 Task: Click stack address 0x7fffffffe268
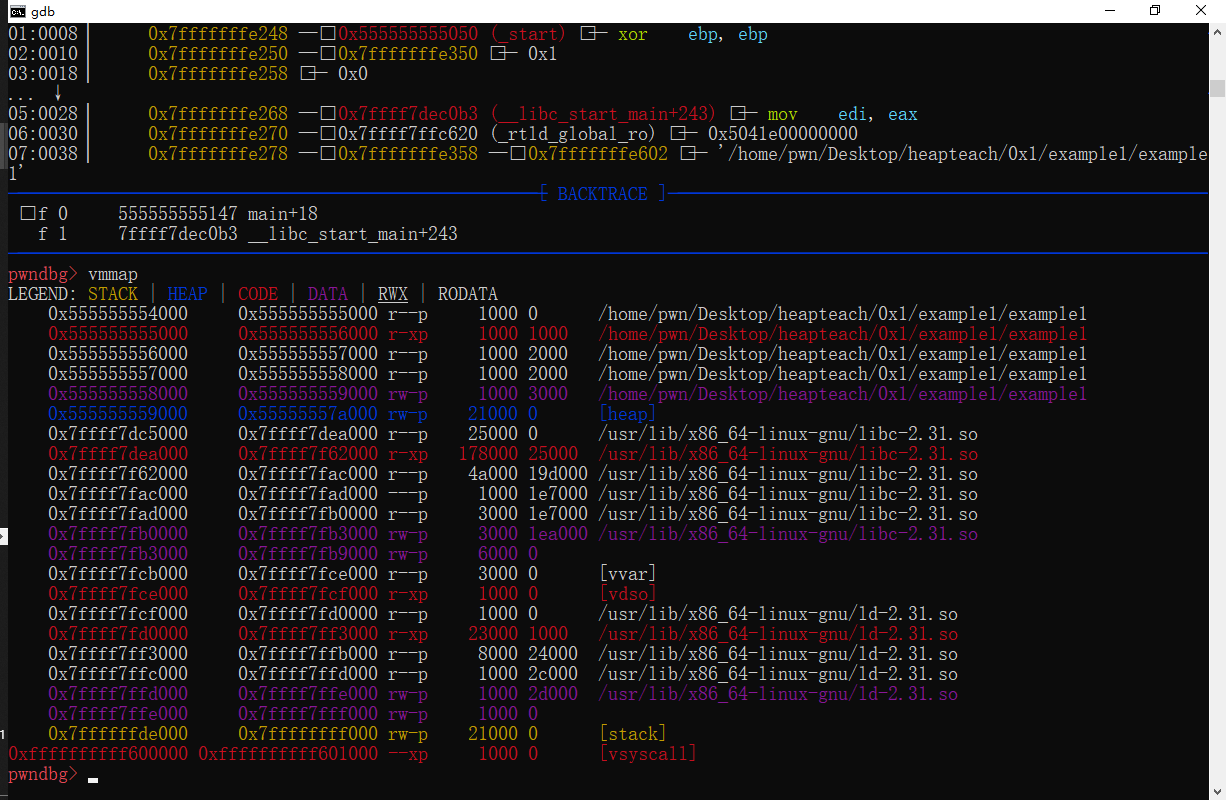tap(218, 114)
